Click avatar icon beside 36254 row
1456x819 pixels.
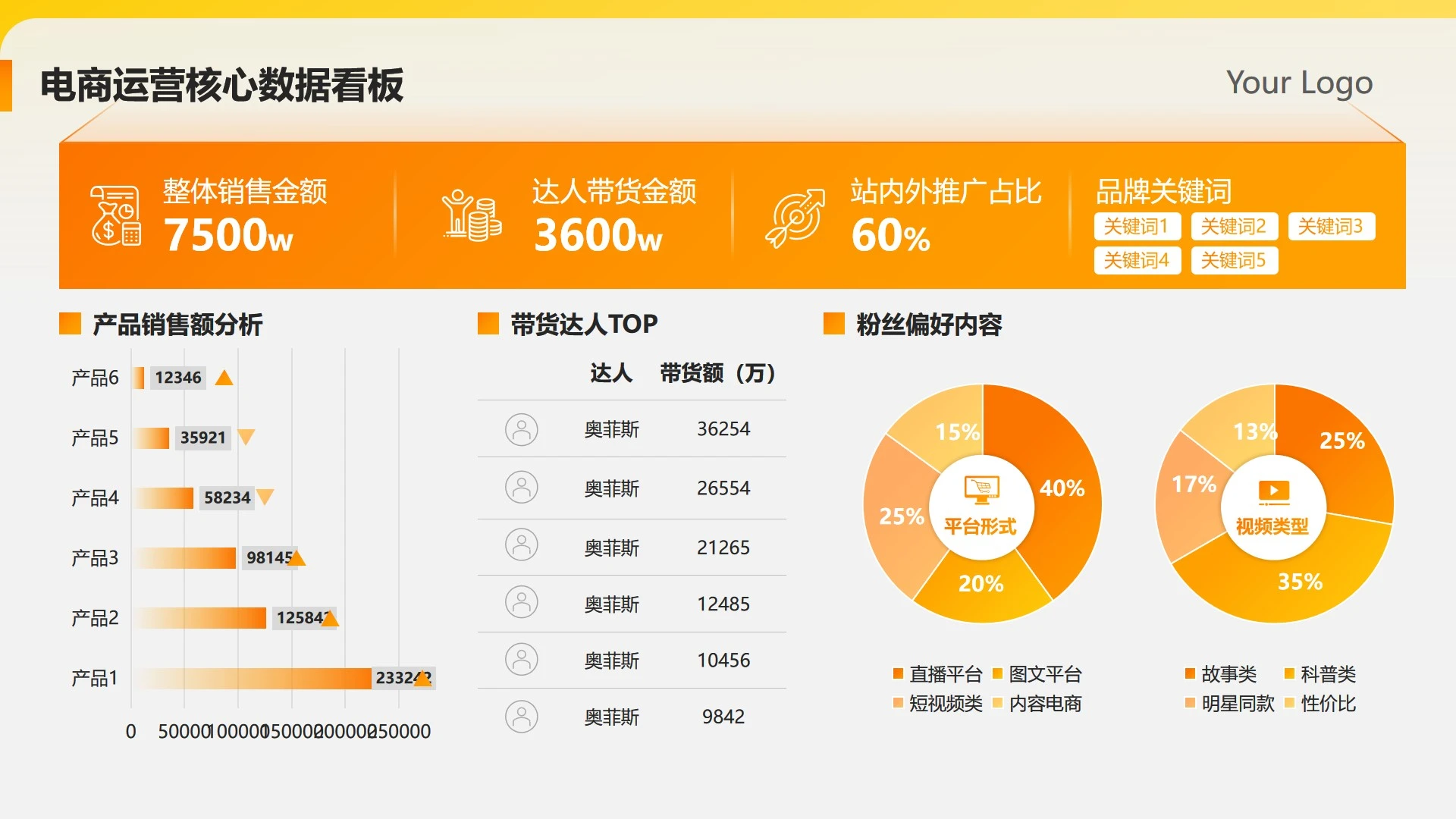point(522,430)
